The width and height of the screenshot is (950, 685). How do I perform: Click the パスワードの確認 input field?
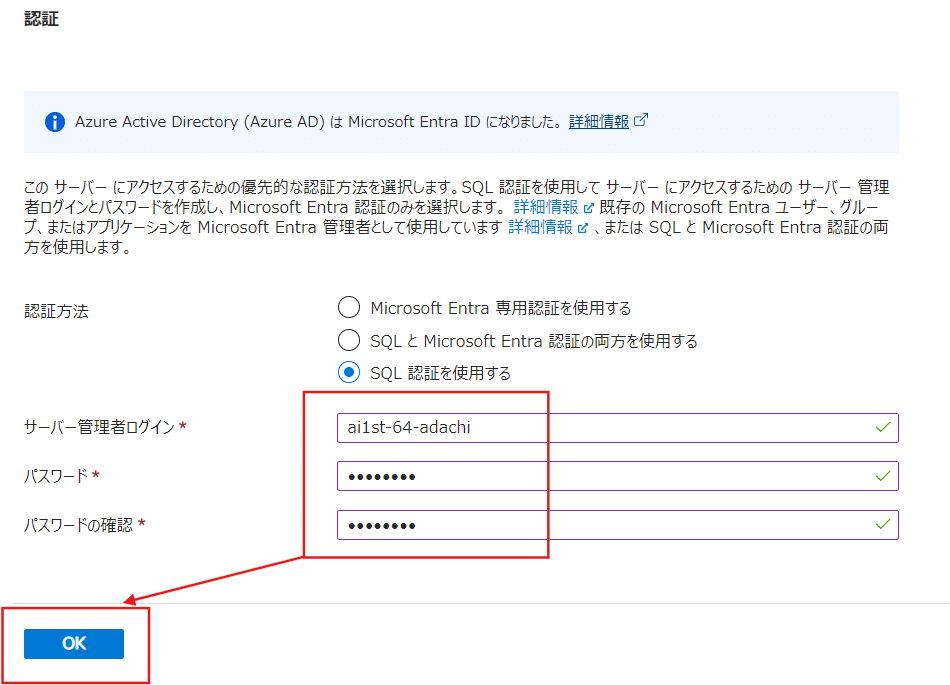click(x=617, y=525)
